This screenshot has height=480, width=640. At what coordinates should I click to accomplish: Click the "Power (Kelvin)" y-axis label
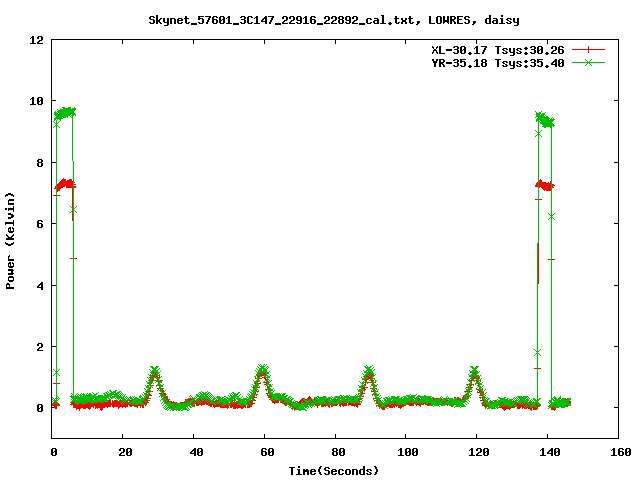tap(11, 240)
